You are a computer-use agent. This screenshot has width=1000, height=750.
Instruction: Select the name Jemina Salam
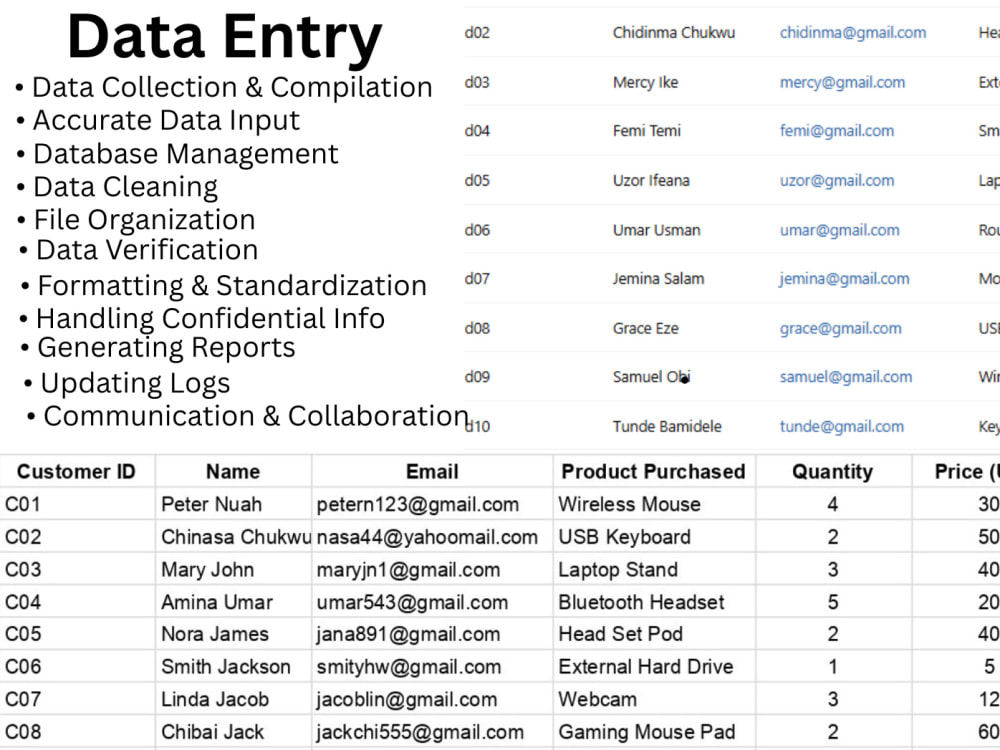click(658, 279)
